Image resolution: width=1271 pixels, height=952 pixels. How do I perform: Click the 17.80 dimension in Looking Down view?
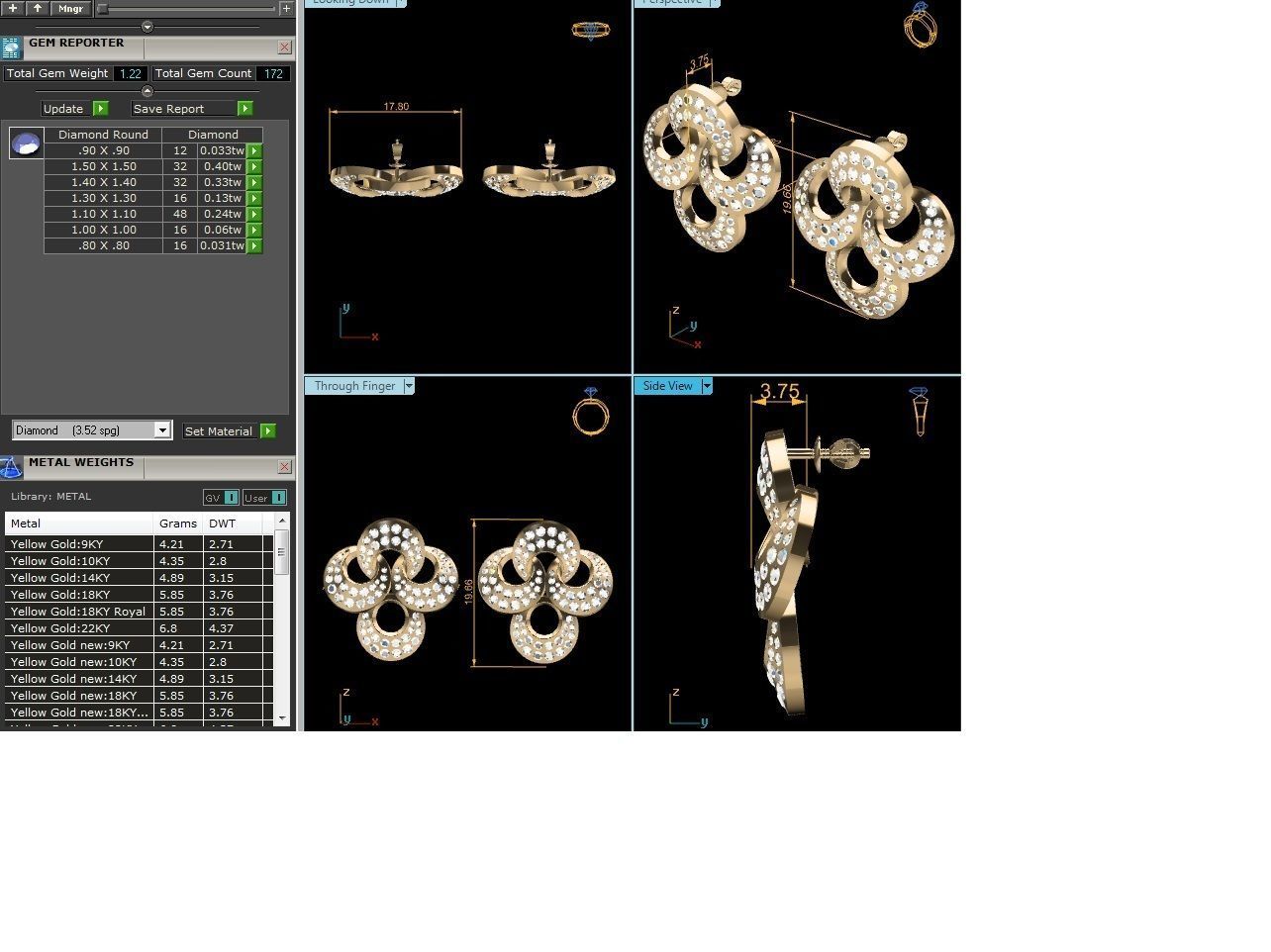[x=396, y=107]
